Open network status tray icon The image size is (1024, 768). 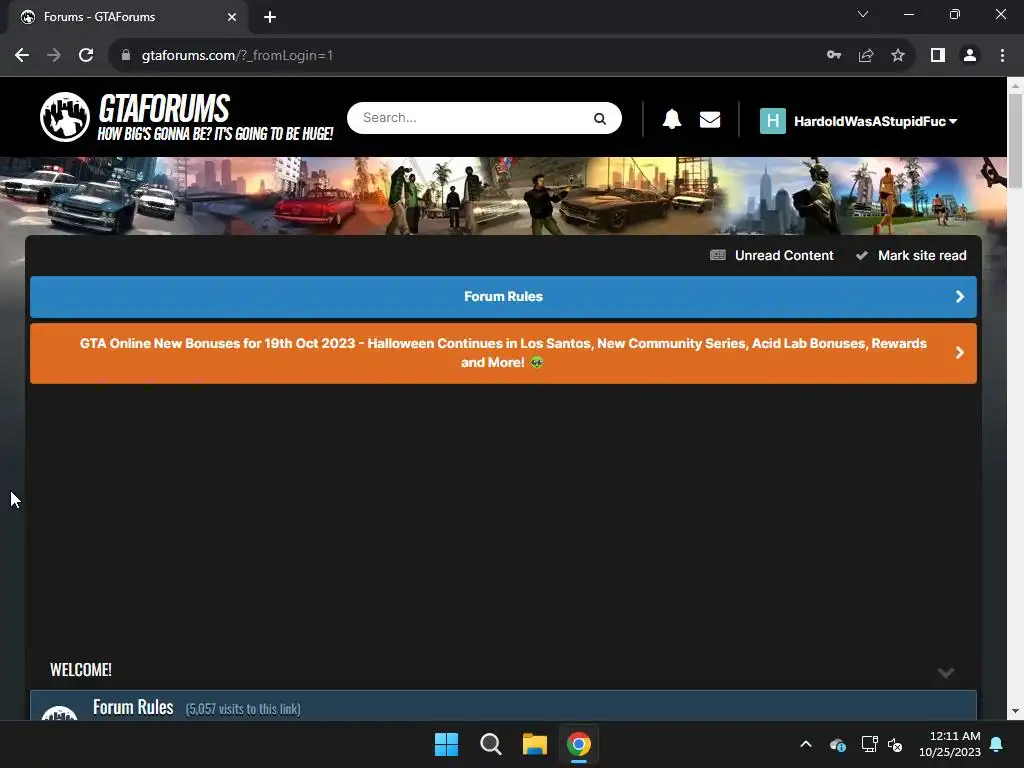(x=869, y=744)
